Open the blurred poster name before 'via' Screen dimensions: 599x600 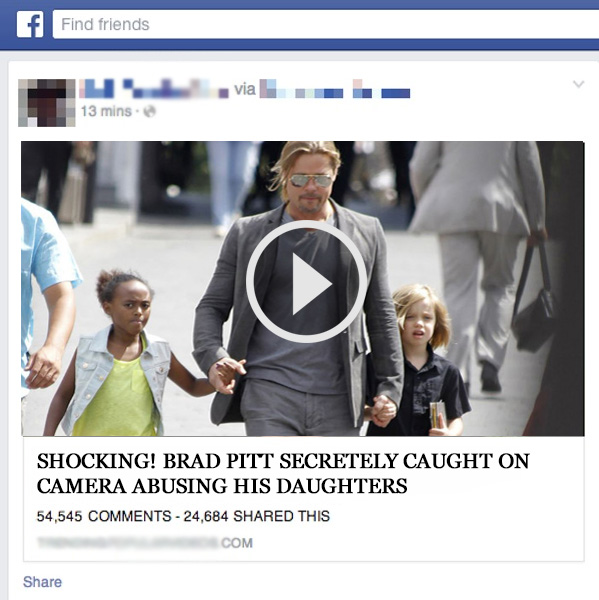pos(154,88)
